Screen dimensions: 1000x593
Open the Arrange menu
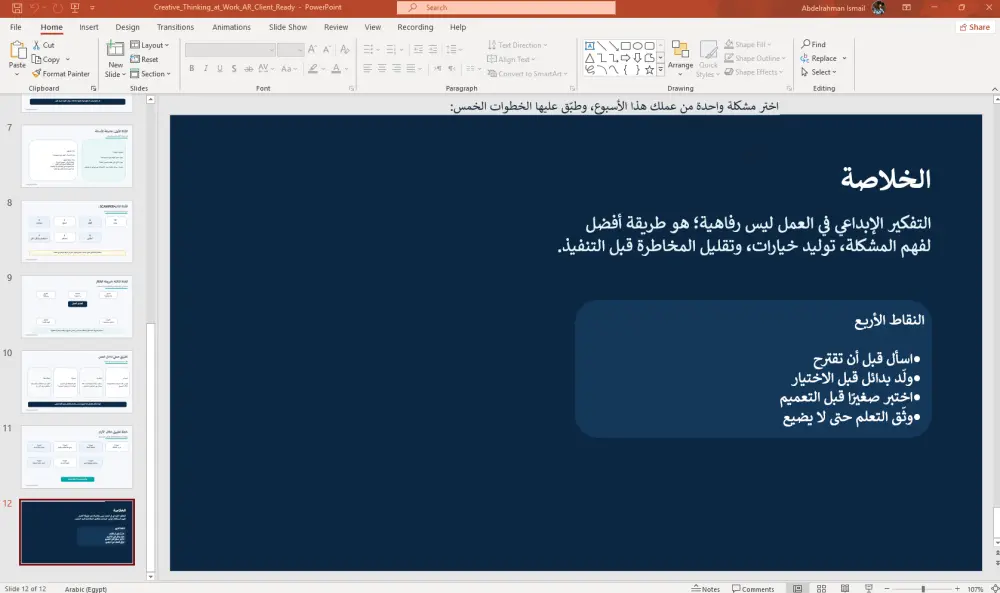(680, 58)
